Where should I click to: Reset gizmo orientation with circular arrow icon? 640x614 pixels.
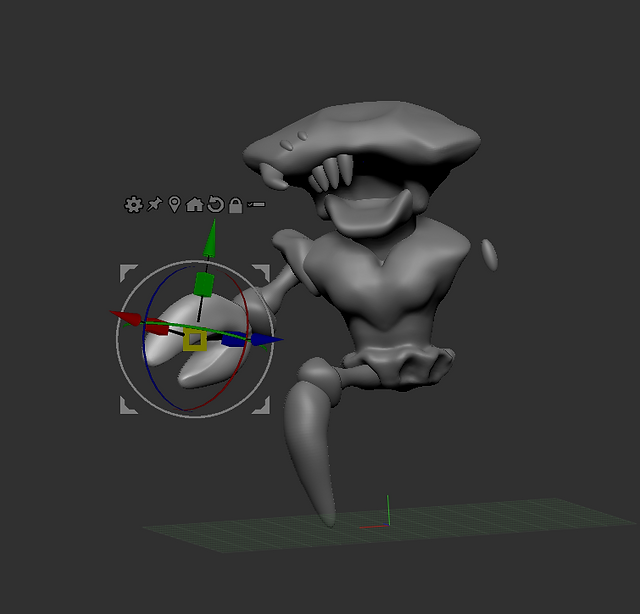216,204
